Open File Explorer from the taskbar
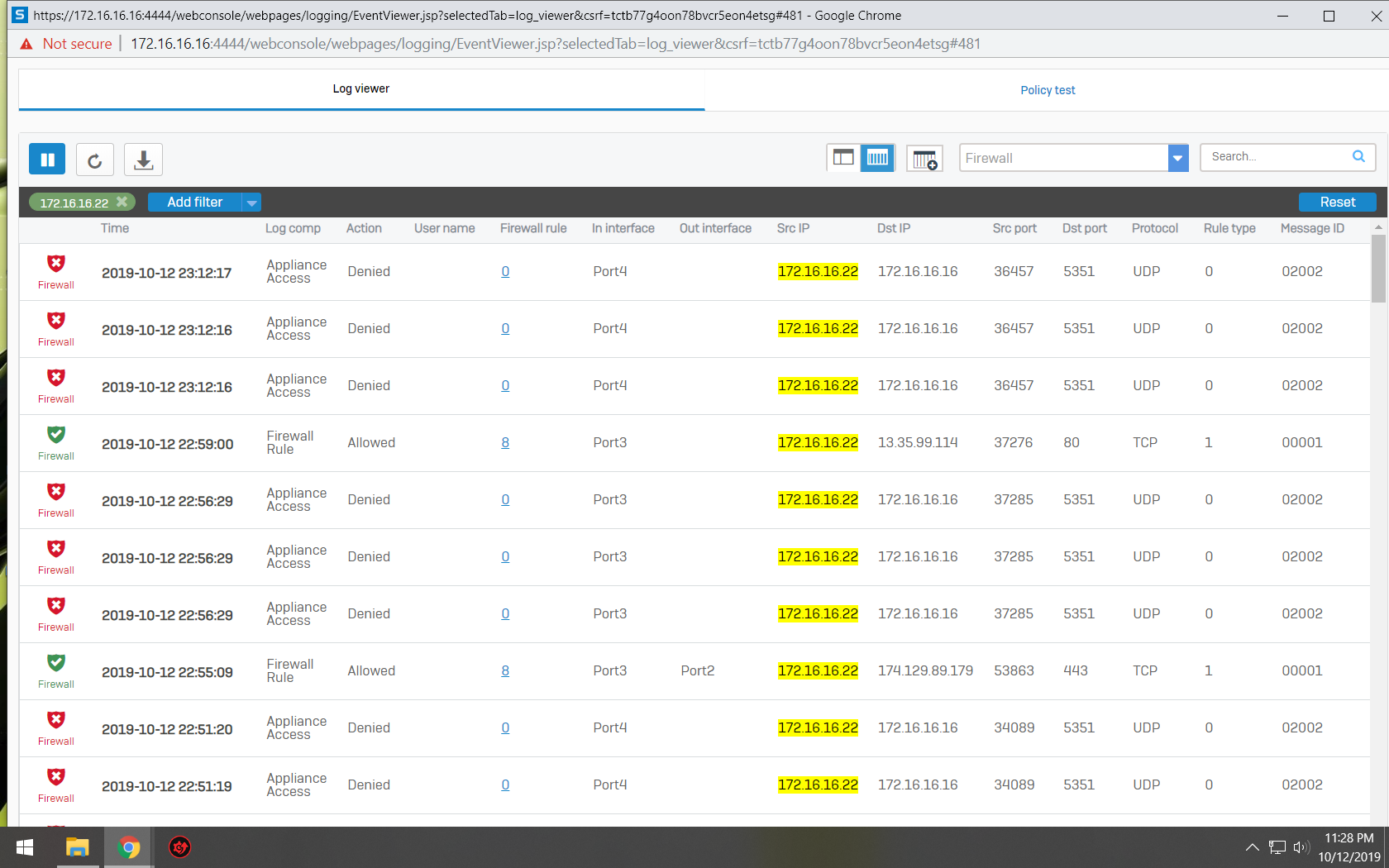The height and width of the screenshot is (868, 1389). click(x=78, y=847)
